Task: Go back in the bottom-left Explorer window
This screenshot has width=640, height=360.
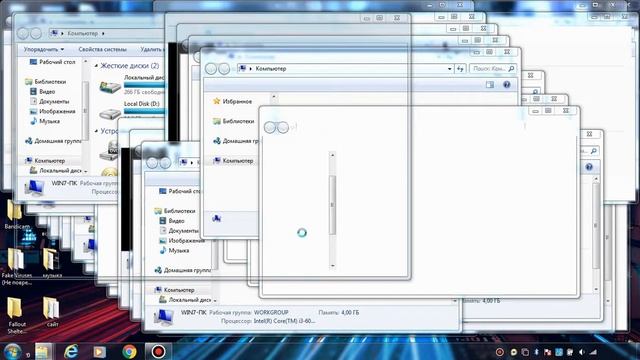Action: coord(152,162)
